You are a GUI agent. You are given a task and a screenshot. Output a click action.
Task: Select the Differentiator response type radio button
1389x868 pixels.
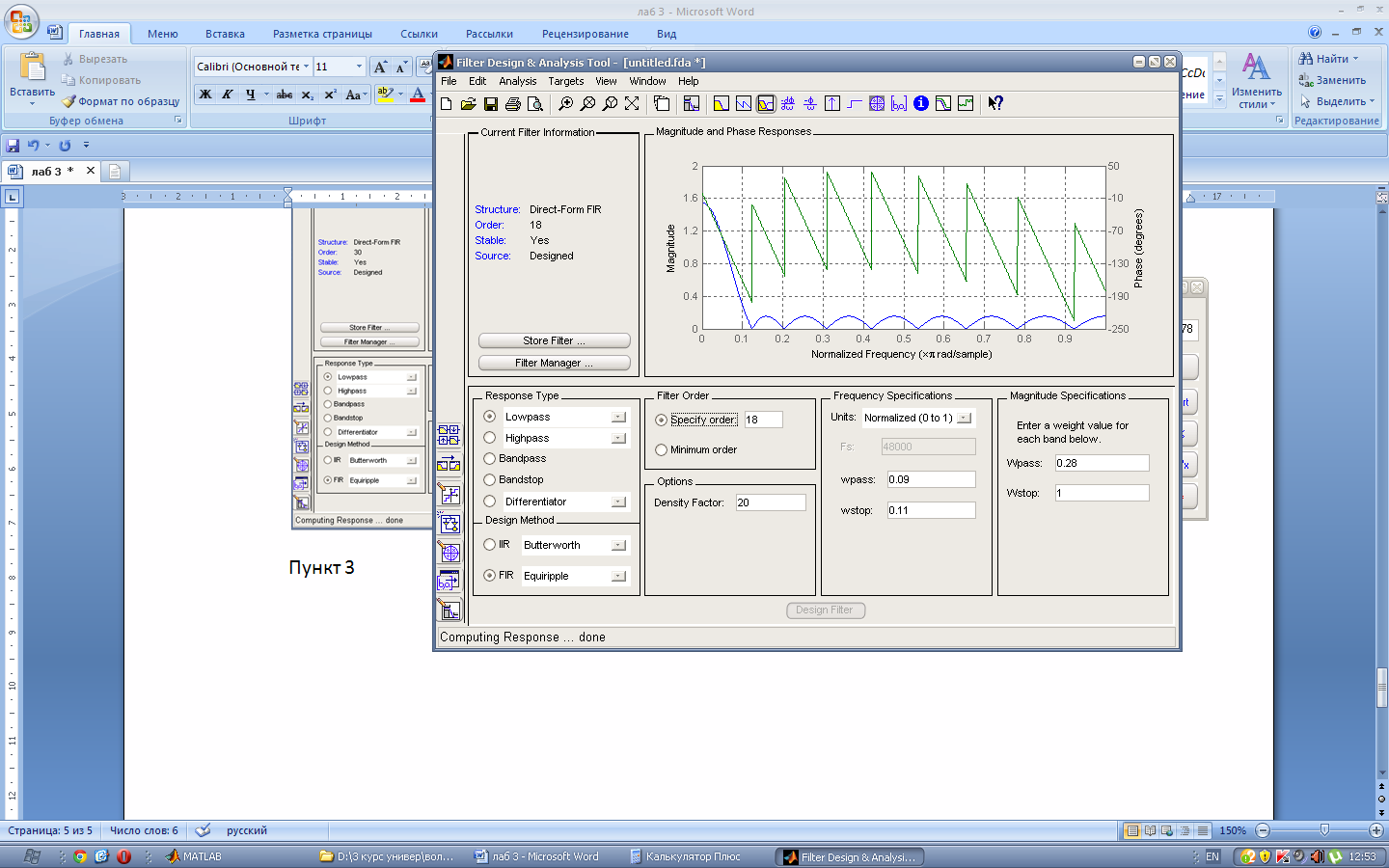[x=490, y=502]
